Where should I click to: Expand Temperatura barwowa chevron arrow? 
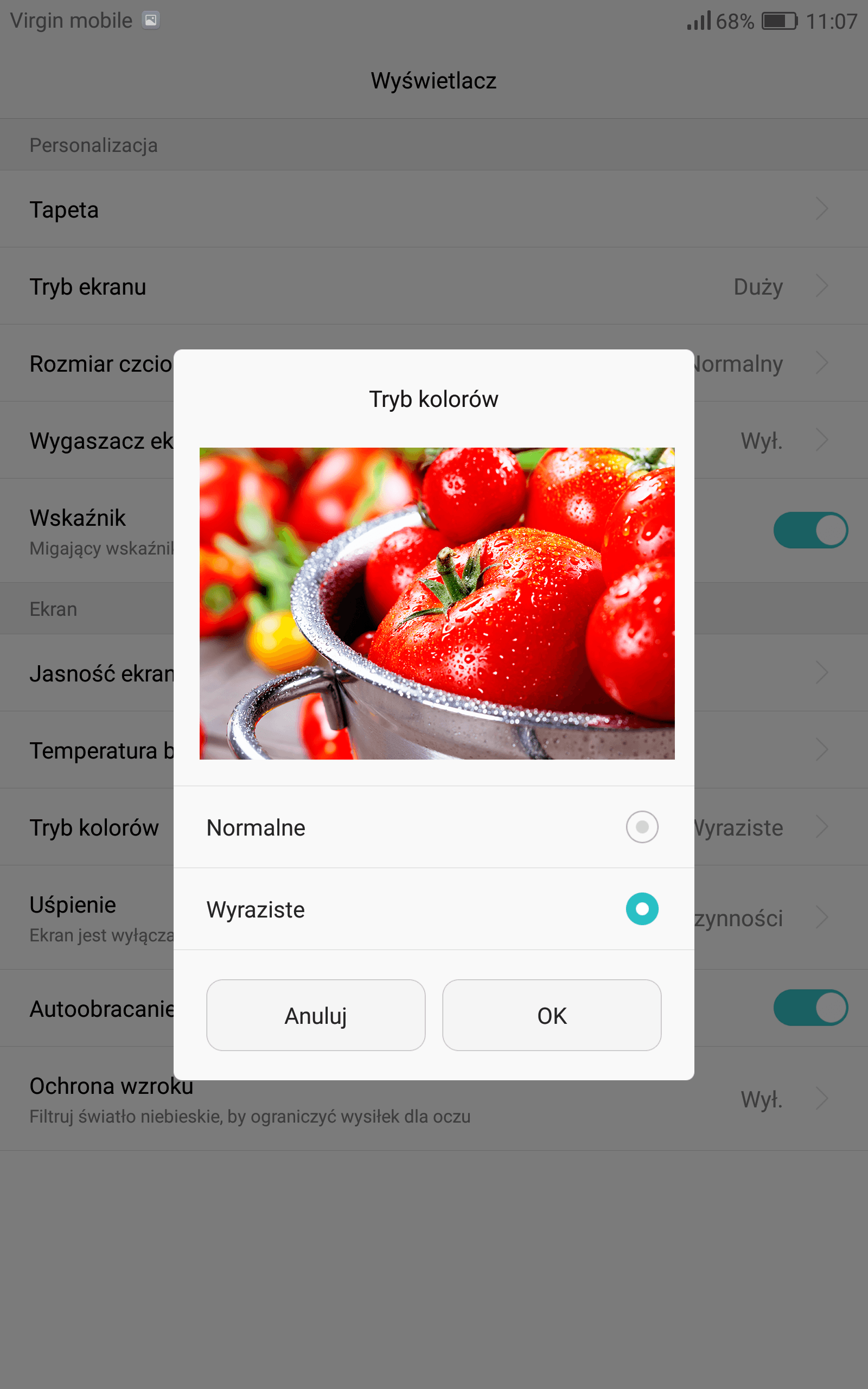tap(822, 750)
